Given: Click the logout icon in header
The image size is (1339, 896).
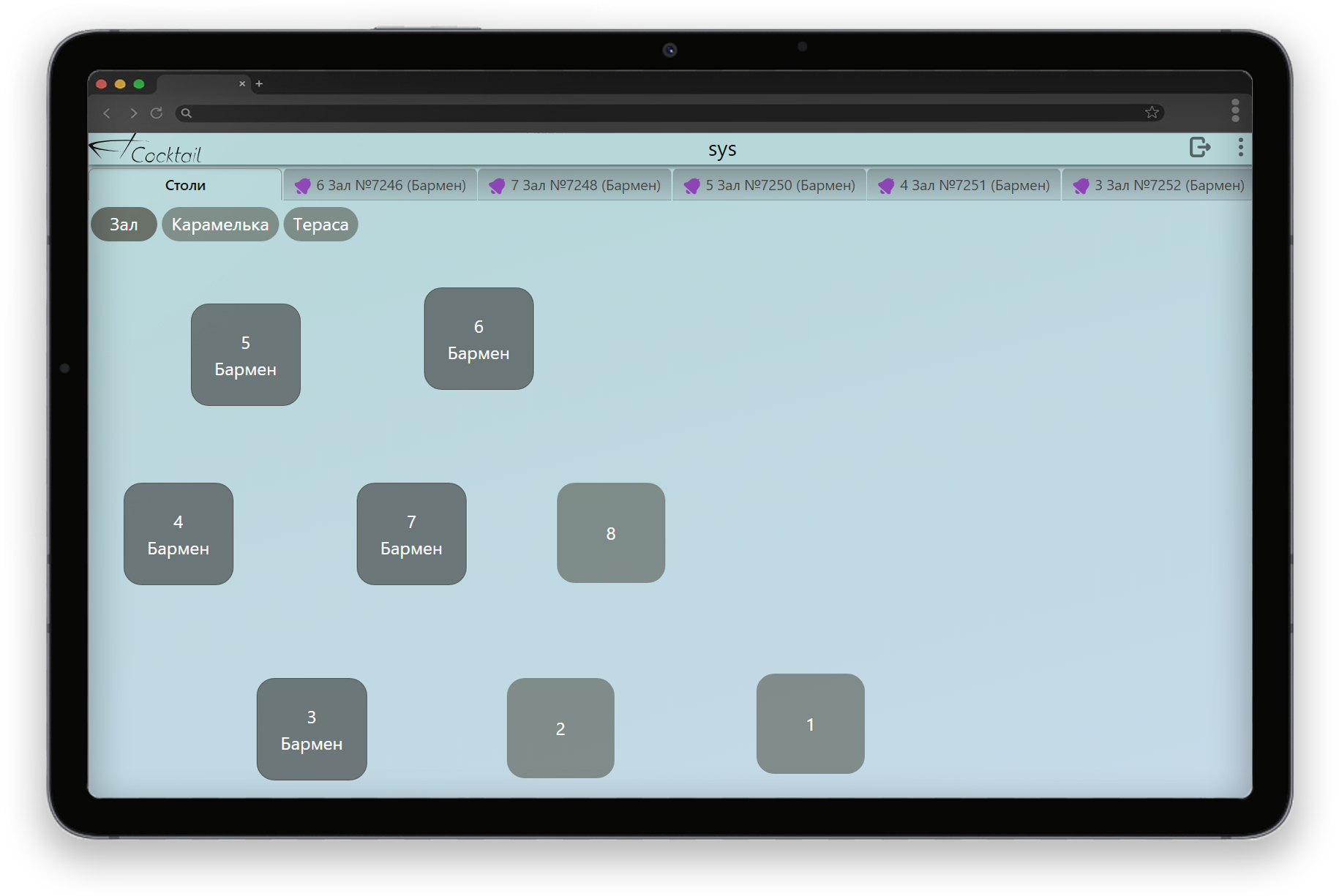Looking at the screenshot, I should click(x=1199, y=148).
